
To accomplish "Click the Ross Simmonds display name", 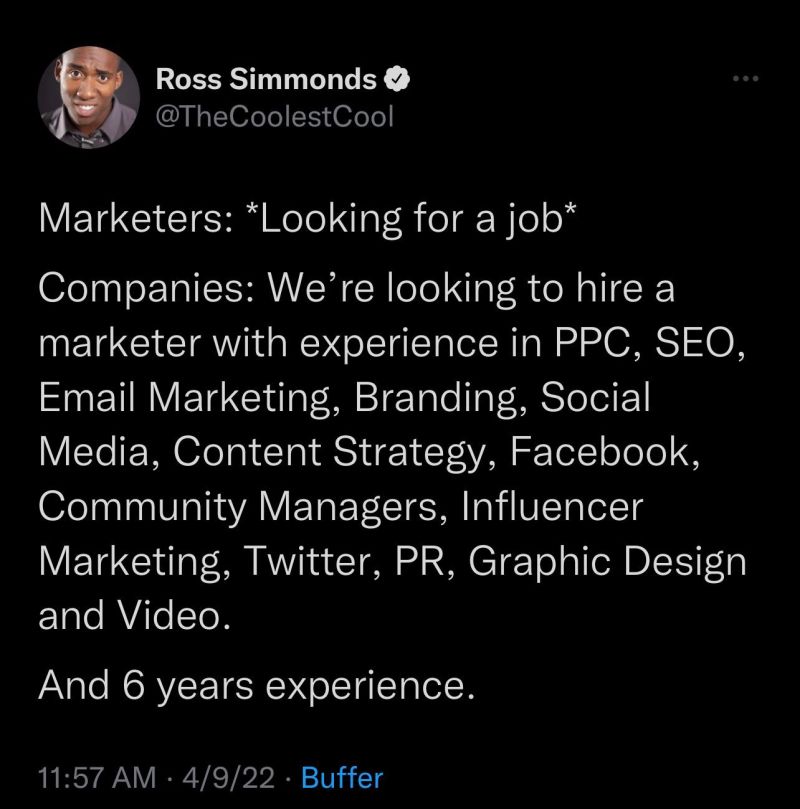I will pyautogui.click(x=267, y=78).
